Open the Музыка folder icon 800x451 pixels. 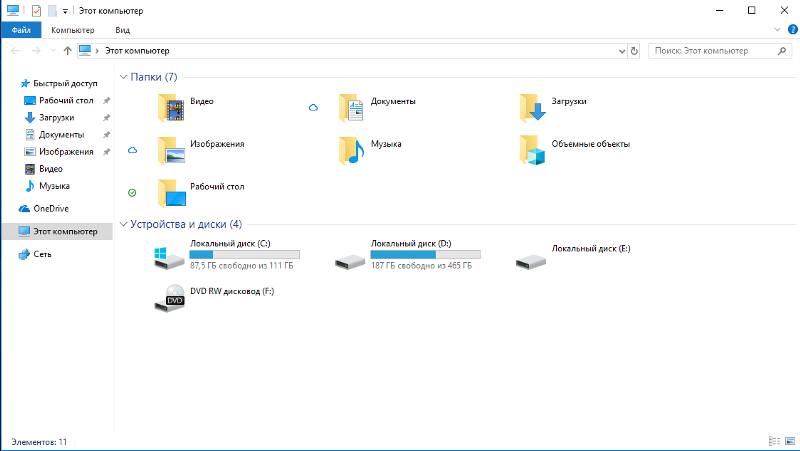tap(352, 151)
